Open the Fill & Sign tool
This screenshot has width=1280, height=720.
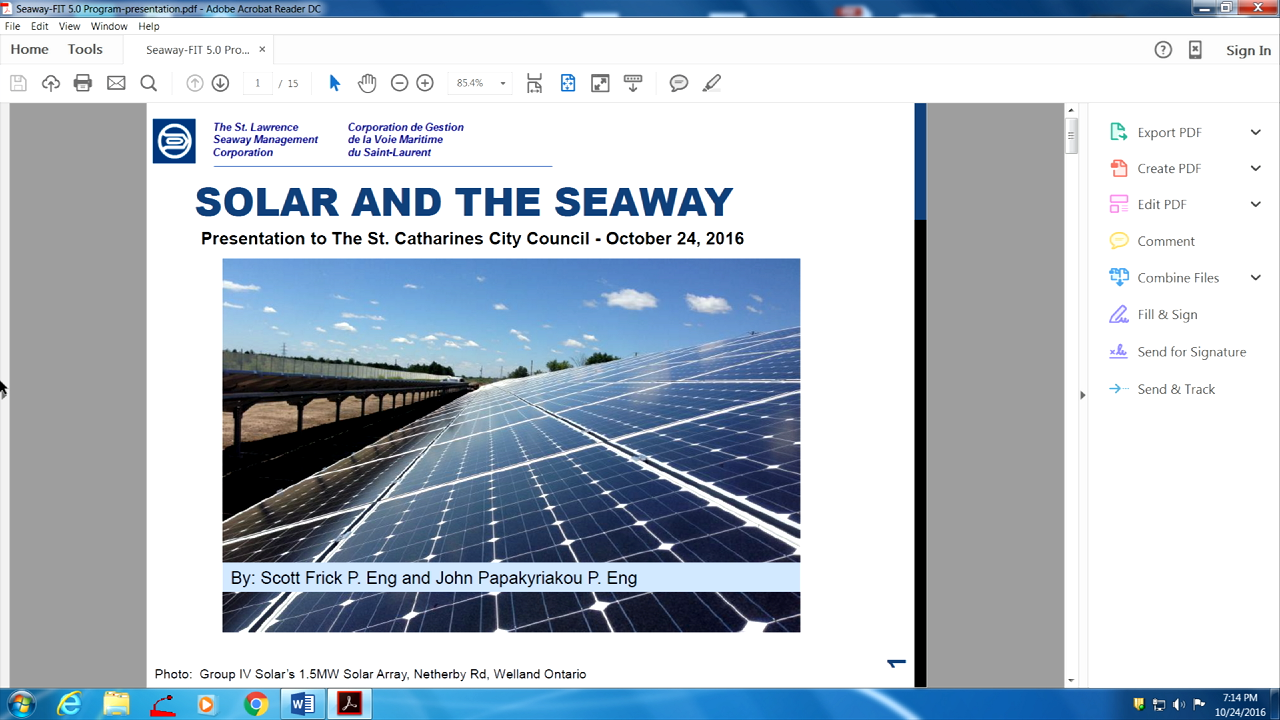1167,314
